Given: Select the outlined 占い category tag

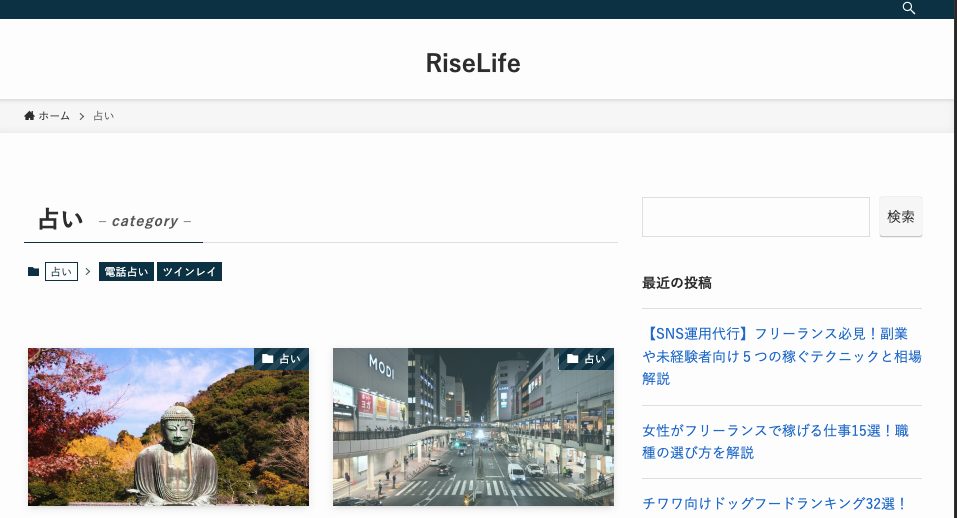Looking at the screenshot, I should (61, 272).
